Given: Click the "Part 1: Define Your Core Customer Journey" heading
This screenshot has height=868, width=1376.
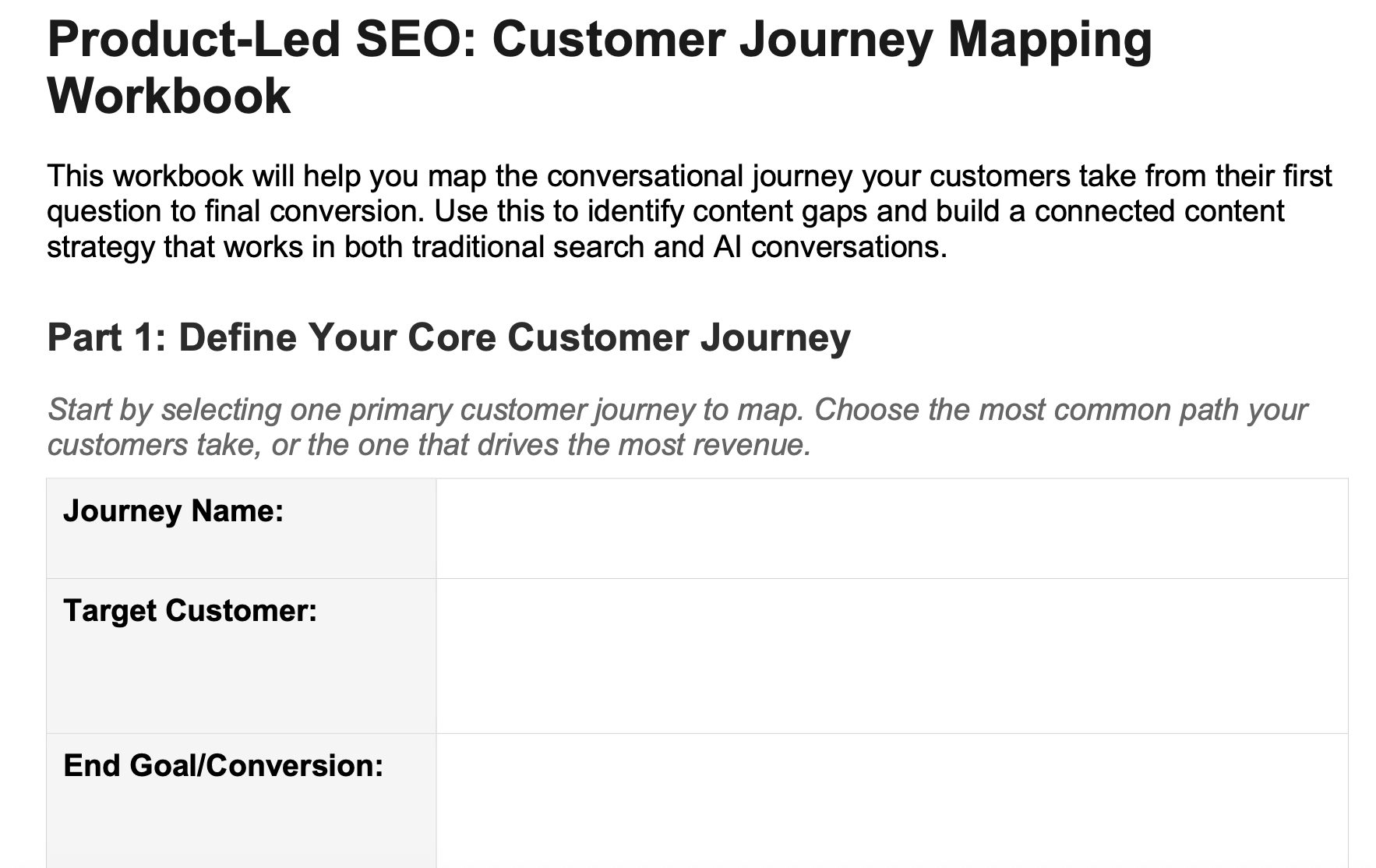Looking at the screenshot, I should [448, 337].
